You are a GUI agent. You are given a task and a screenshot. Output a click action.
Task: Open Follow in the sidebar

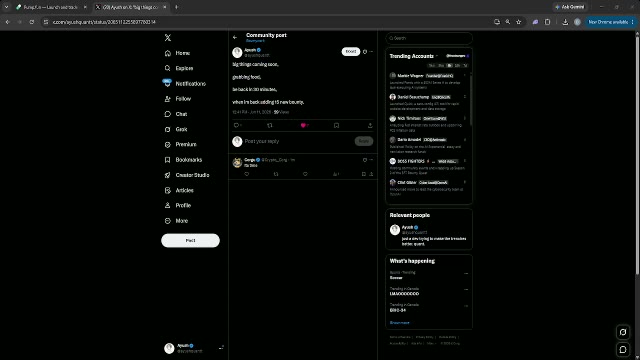[x=178, y=99]
